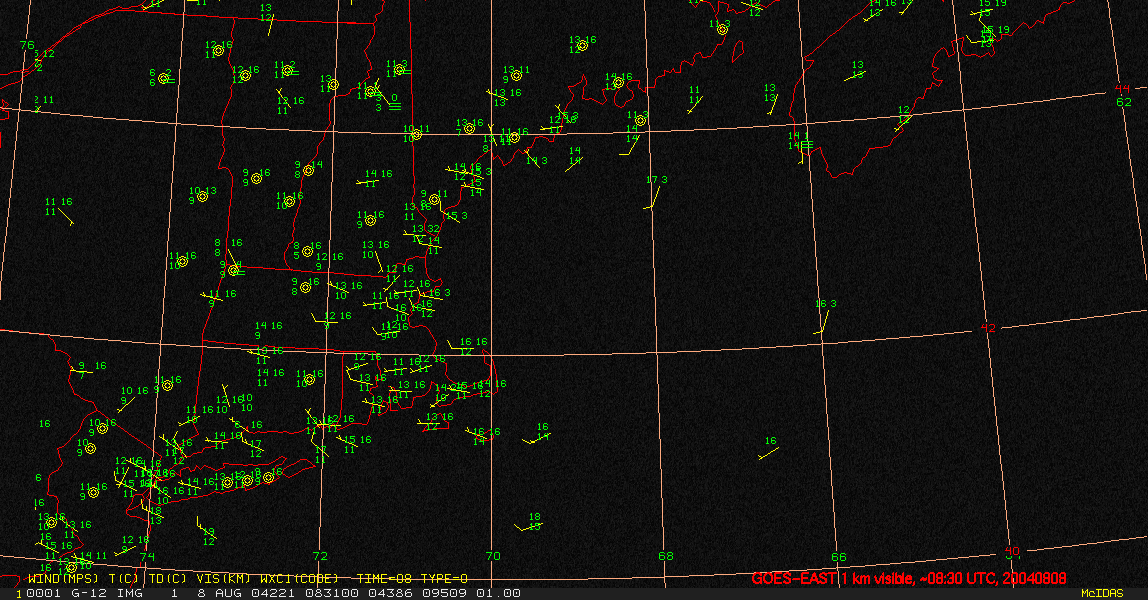1148x600 pixels.
Task: Click the red 40 latitude label
Action: tap(1012, 551)
